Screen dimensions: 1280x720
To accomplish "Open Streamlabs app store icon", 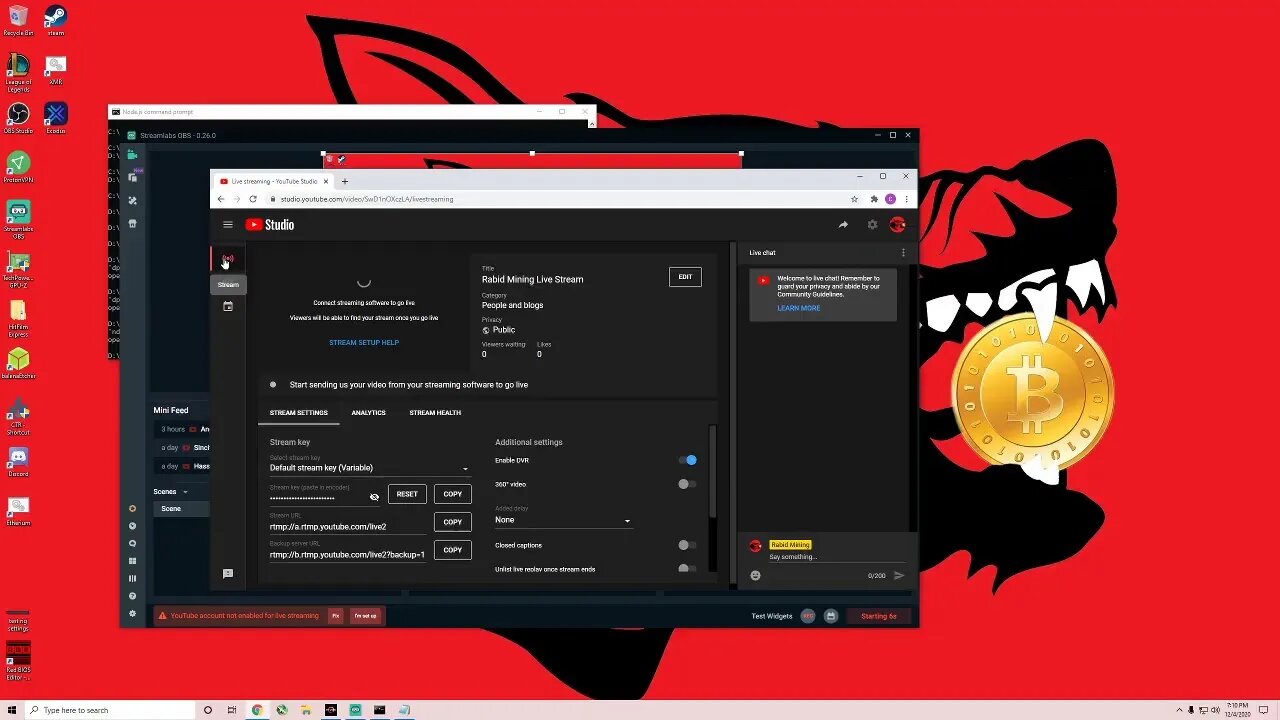I will [132, 223].
